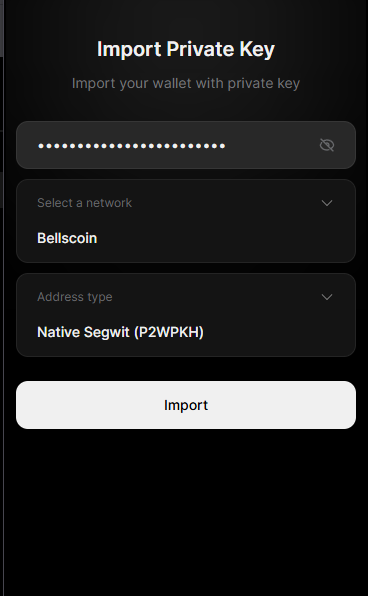Submit the private key with Import
368x596 pixels.
(186, 405)
